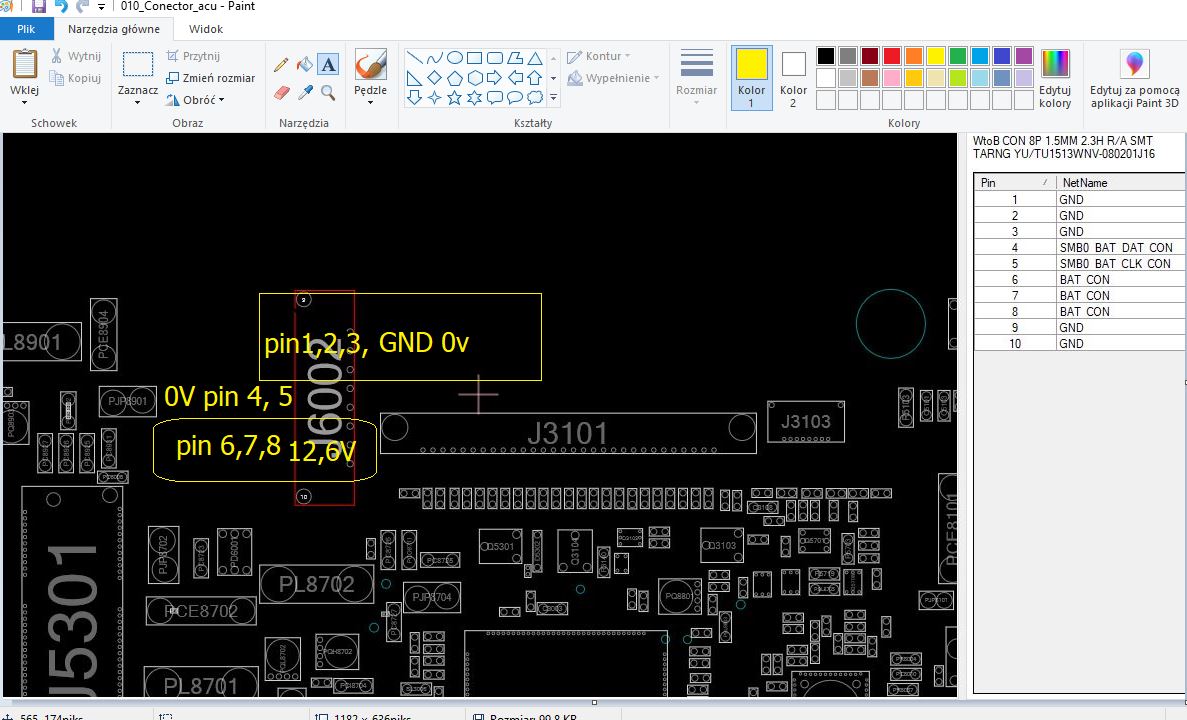Choose the red swatch in the palette

(892, 56)
